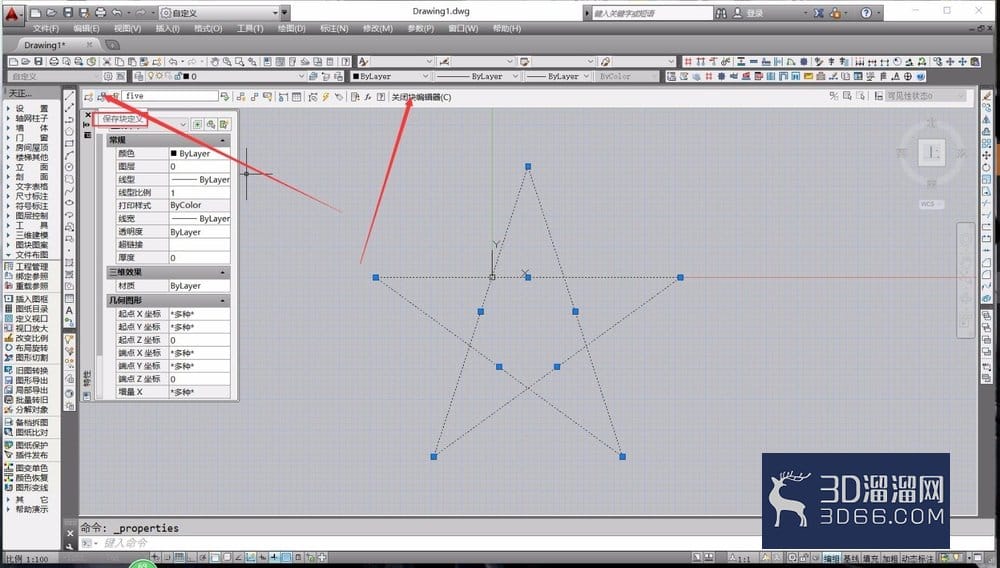Click the new drawing tab button beside Drawing1
1000x568 pixels.
point(112,45)
